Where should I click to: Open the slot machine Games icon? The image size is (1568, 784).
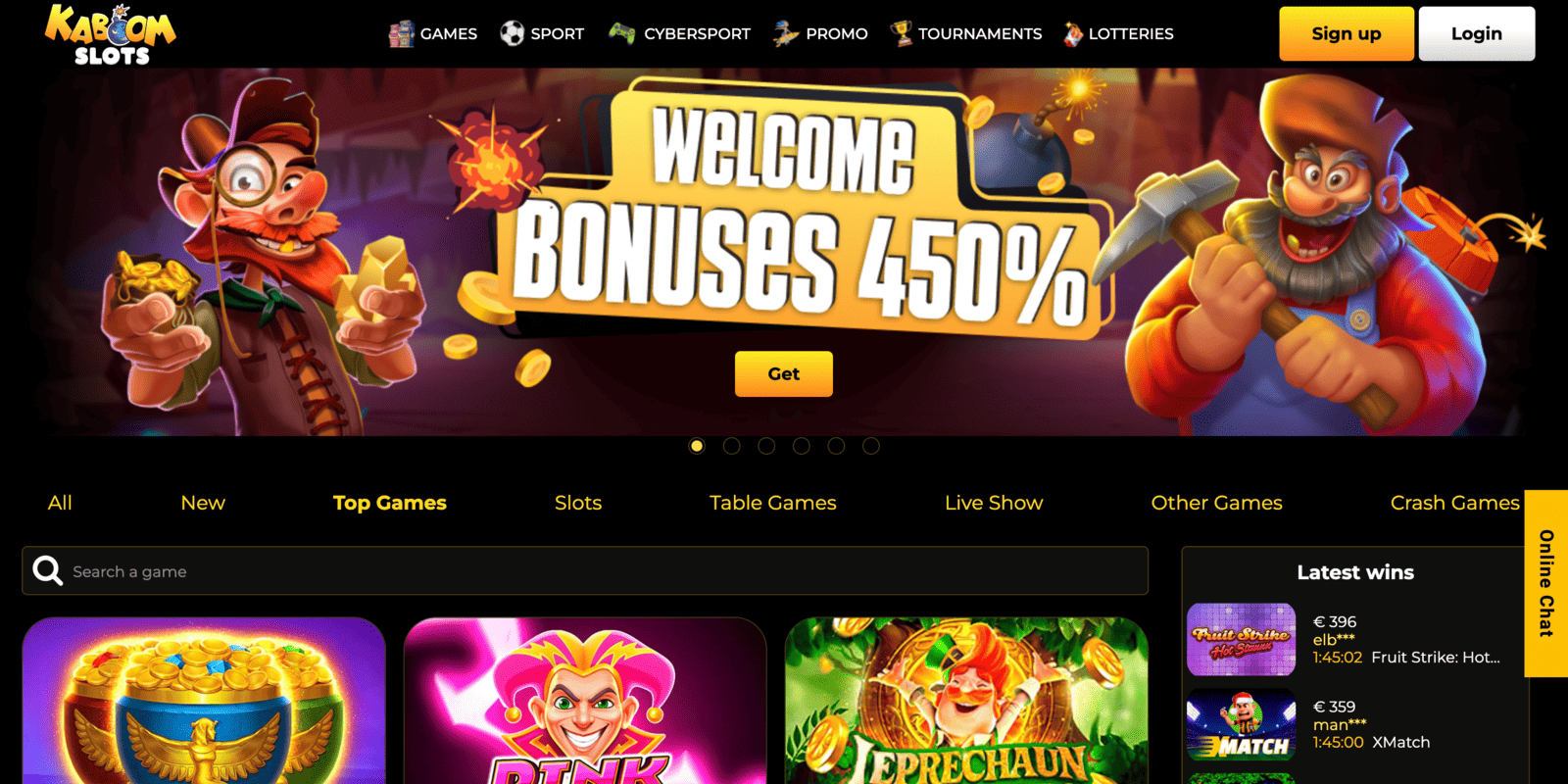tap(401, 34)
